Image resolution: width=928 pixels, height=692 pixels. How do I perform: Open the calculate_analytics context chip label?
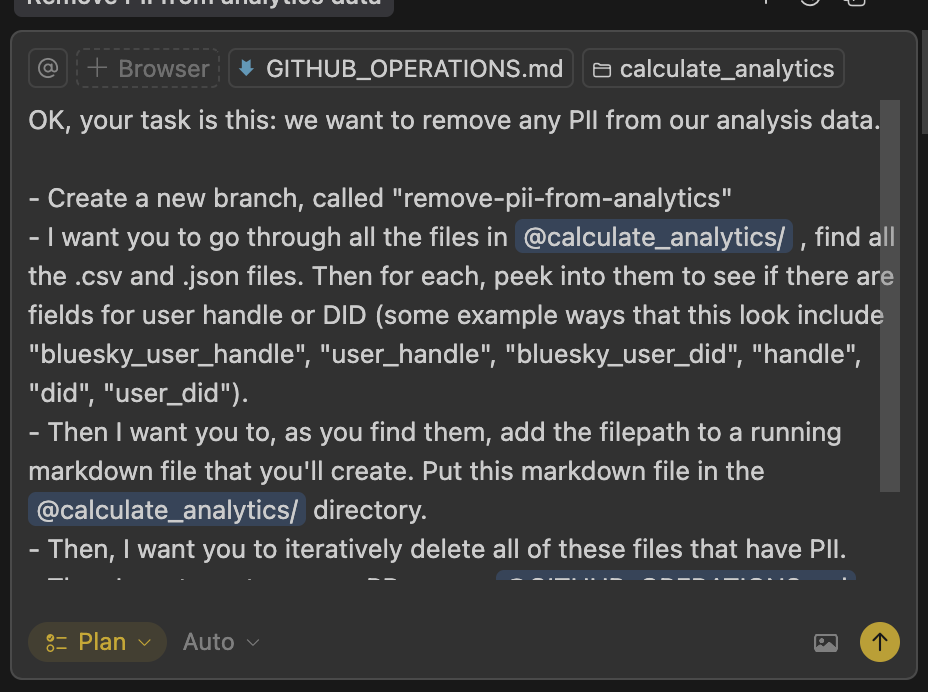726,69
